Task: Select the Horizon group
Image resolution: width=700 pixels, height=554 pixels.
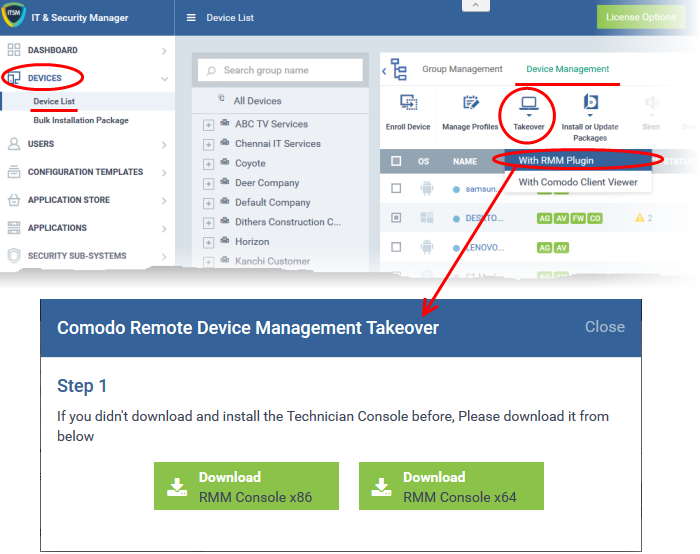Action: tap(252, 242)
